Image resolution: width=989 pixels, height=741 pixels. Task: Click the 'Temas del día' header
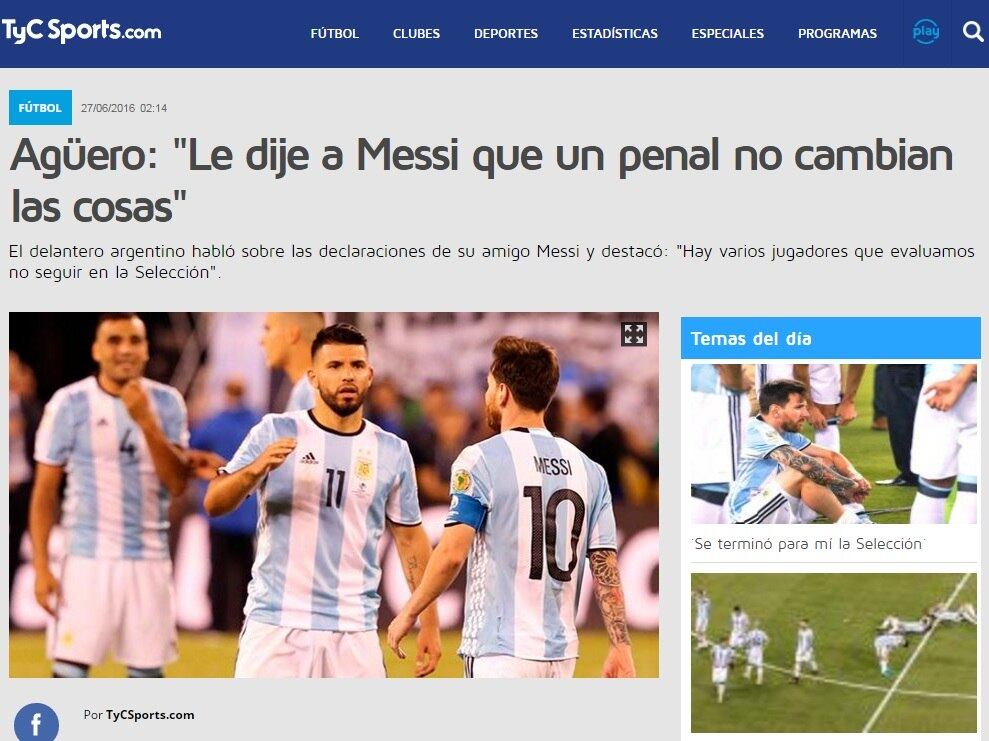[x=831, y=338]
